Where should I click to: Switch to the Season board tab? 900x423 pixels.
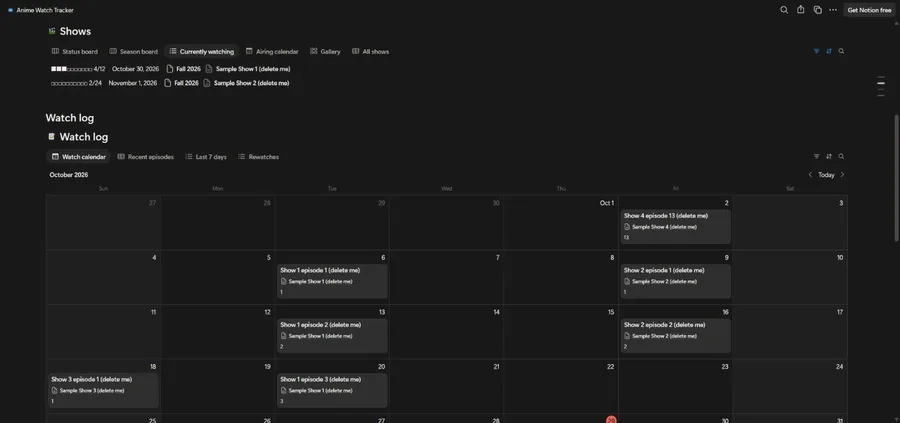[x=133, y=52]
